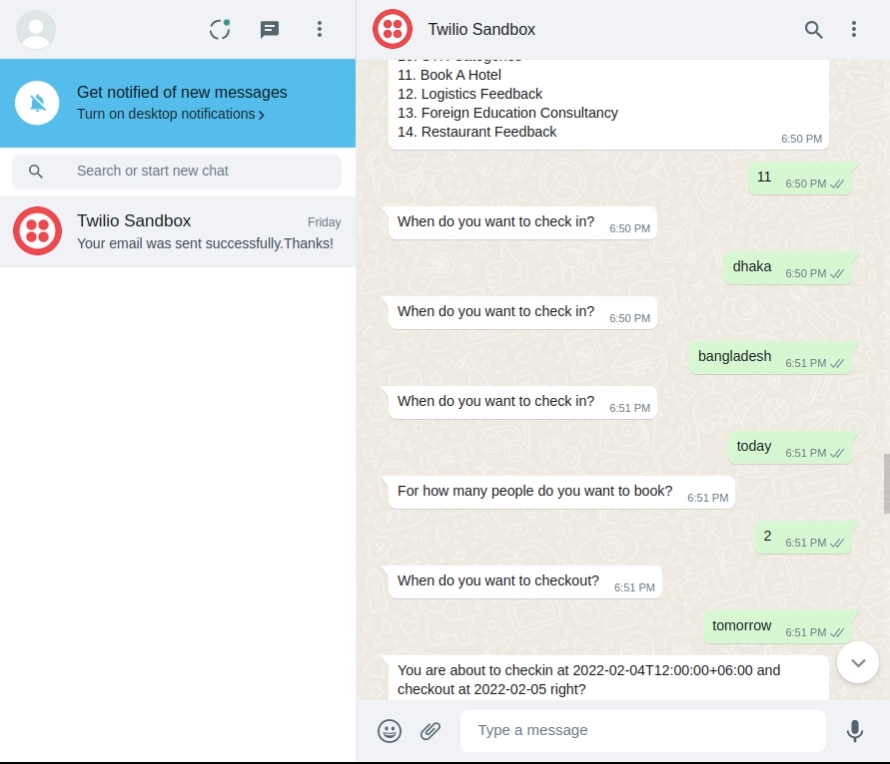
Task: Click the search magnifier icon in the sidebar
Action: point(36,171)
